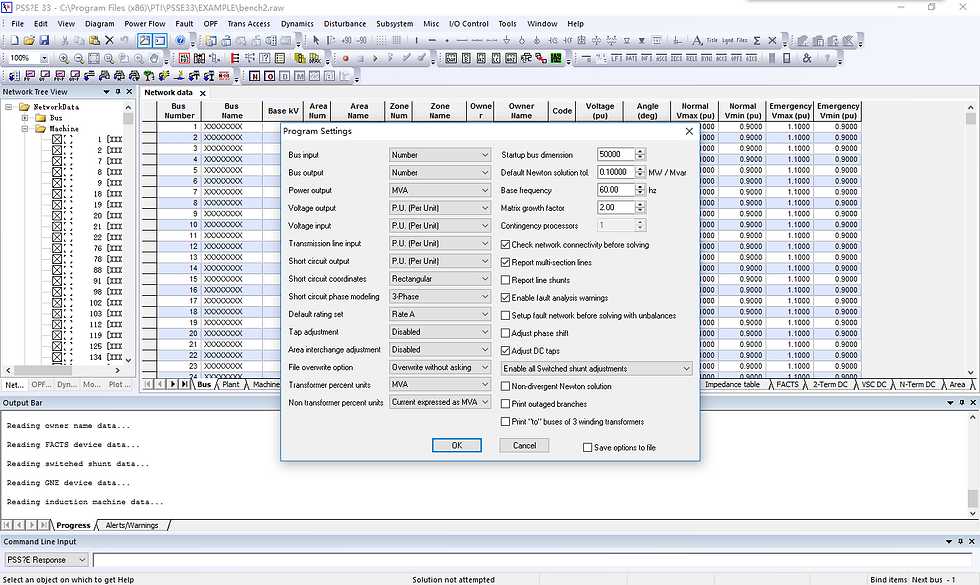Click the text annotation letter A icon

[x=697, y=41]
